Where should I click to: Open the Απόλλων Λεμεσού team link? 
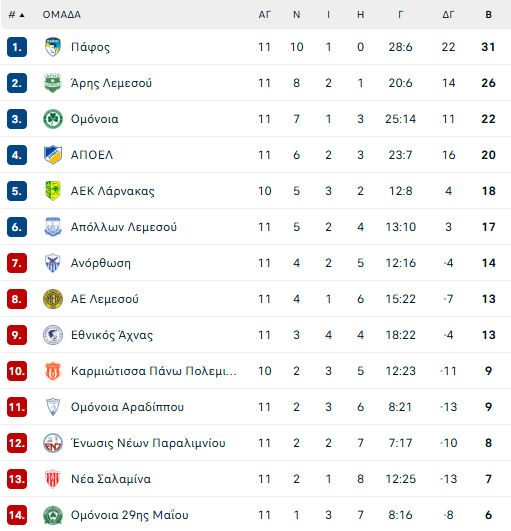coord(124,227)
